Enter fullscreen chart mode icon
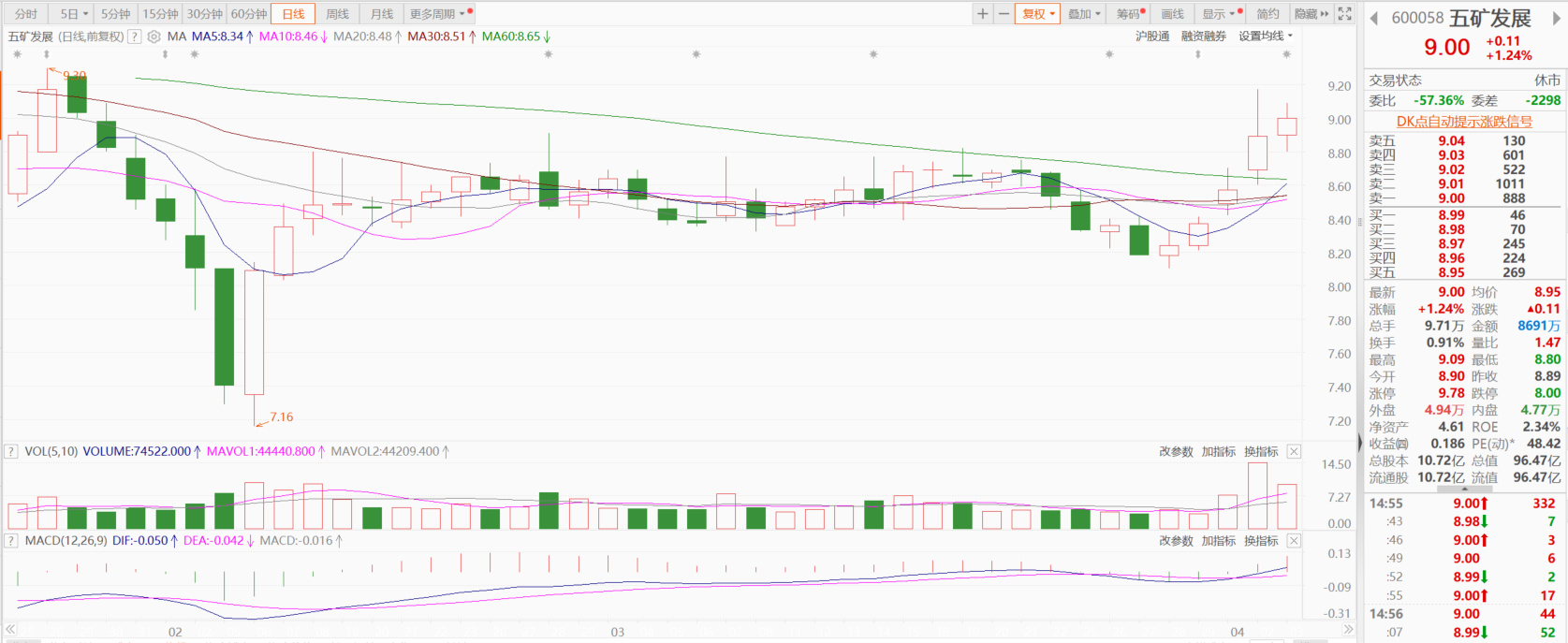This screenshot has width=1568, height=643. tap(1345, 14)
